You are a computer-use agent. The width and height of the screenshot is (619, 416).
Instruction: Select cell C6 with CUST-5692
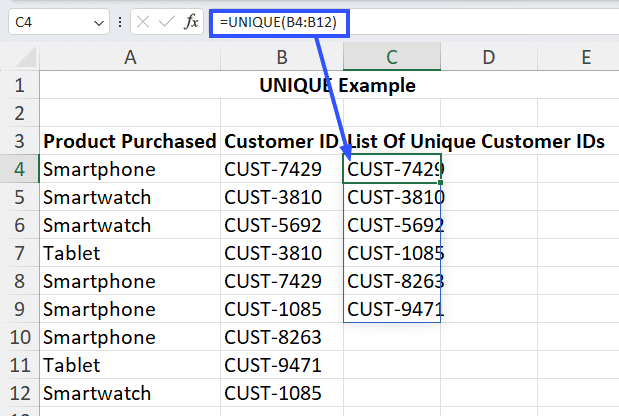392,225
